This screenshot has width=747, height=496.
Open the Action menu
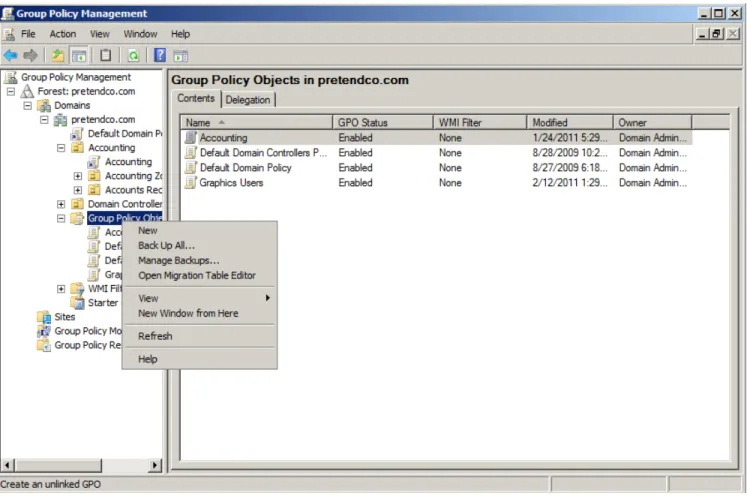tap(63, 34)
